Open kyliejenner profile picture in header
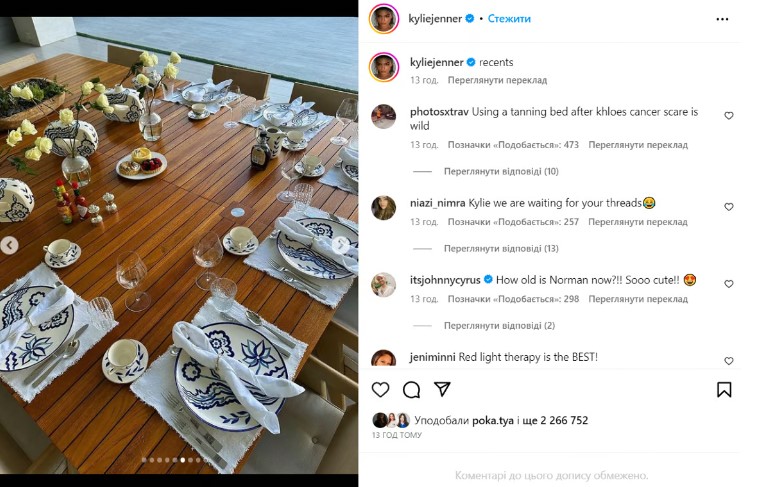 pos(384,19)
